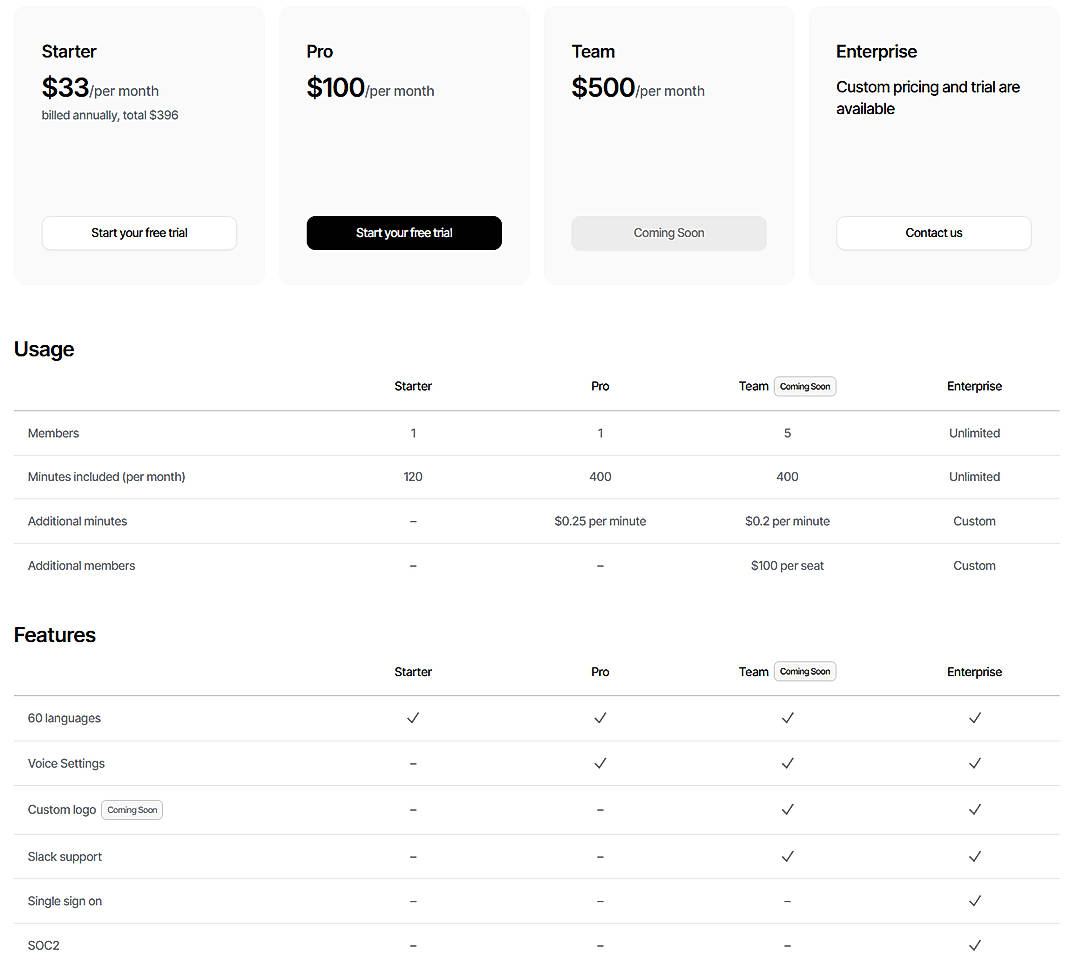
Task: Click the '$100 per seat' cell
Action: (787, 566)
